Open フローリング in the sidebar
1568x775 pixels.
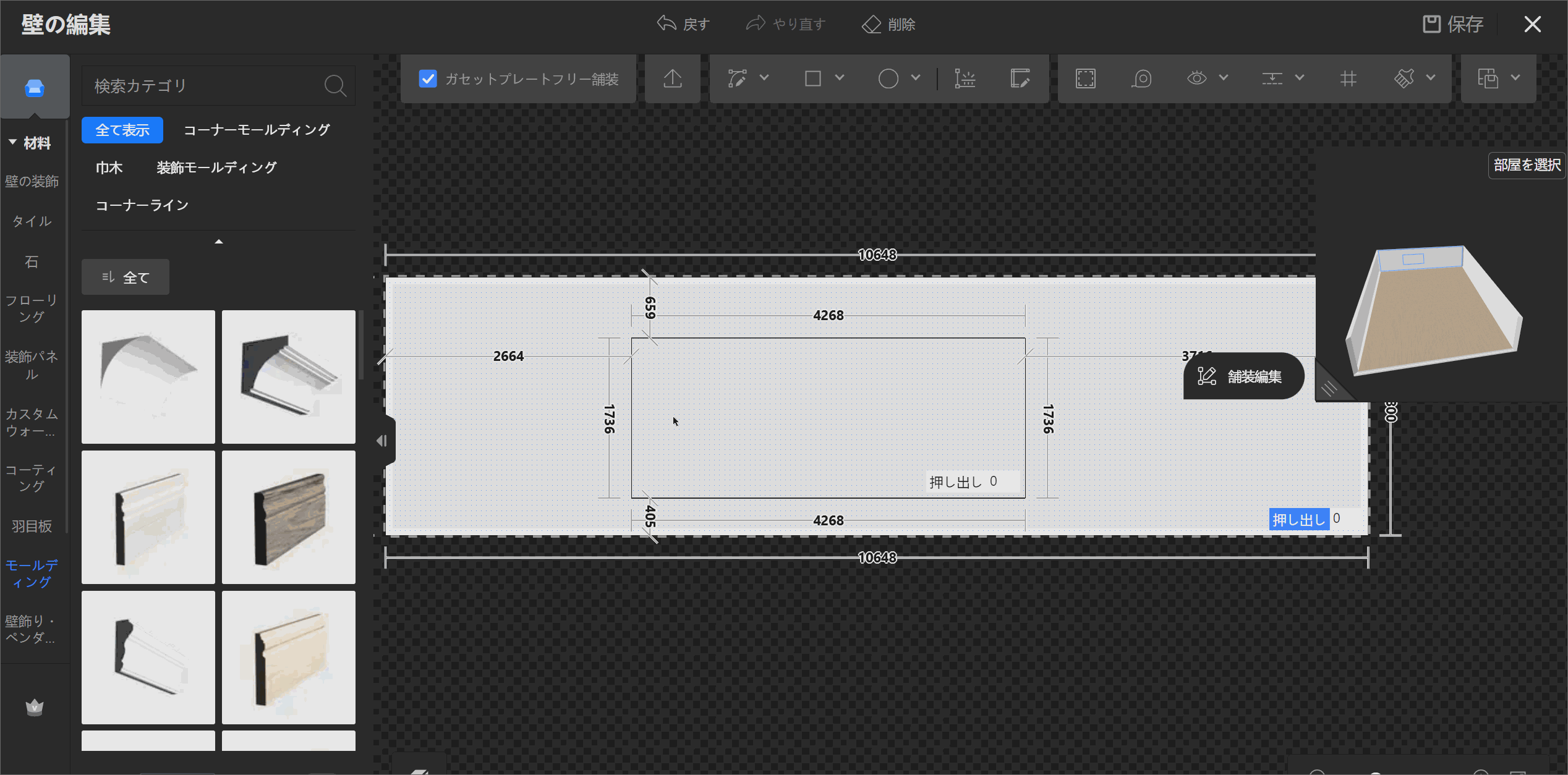coord(32,308)
